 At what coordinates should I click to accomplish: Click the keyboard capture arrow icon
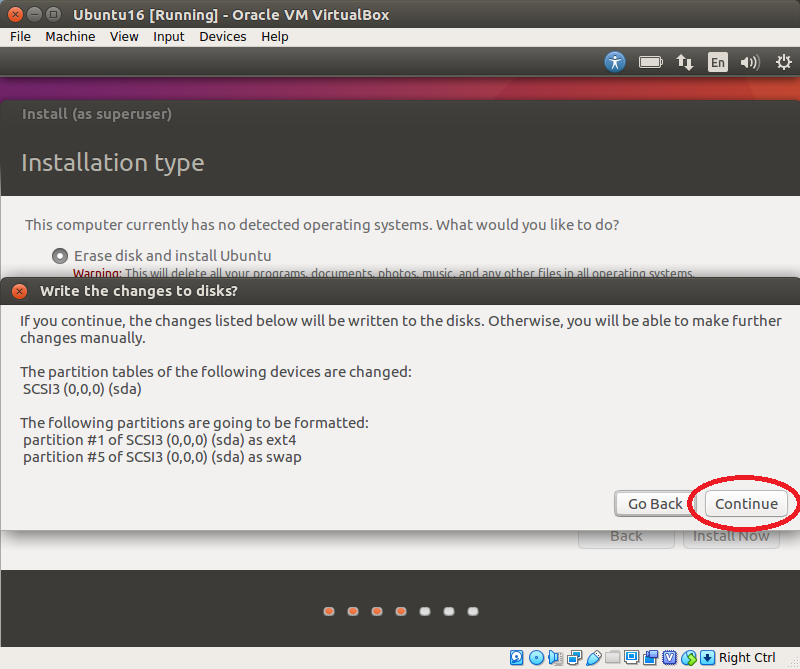pyautogui.click(x=707, y=658)
